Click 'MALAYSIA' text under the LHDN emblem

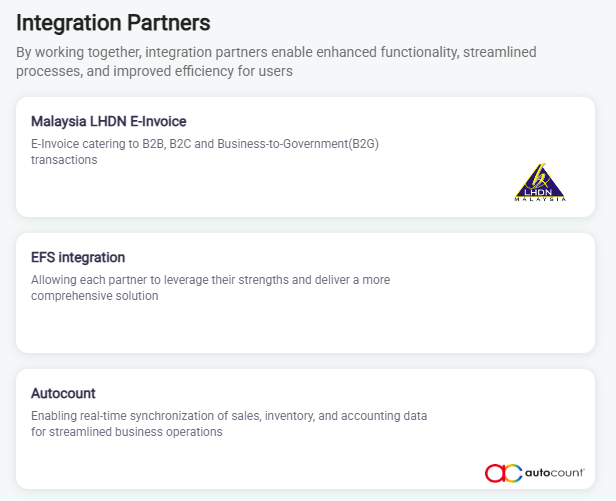540,199
